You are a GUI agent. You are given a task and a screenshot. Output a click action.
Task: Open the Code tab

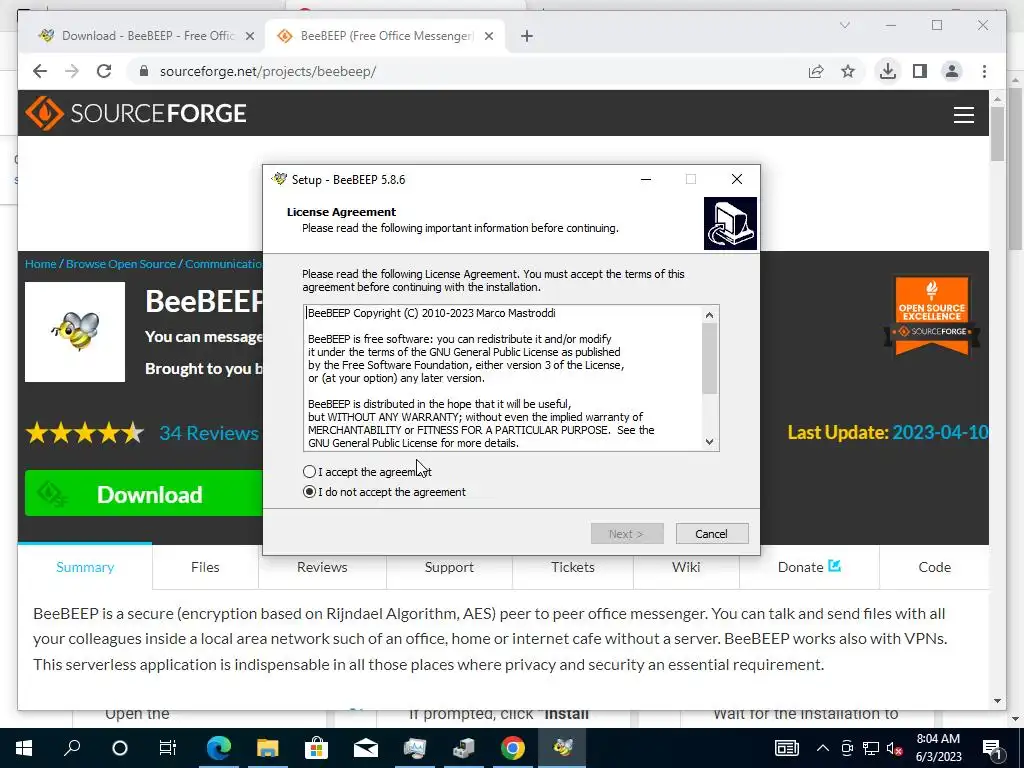tap(935, 567)
